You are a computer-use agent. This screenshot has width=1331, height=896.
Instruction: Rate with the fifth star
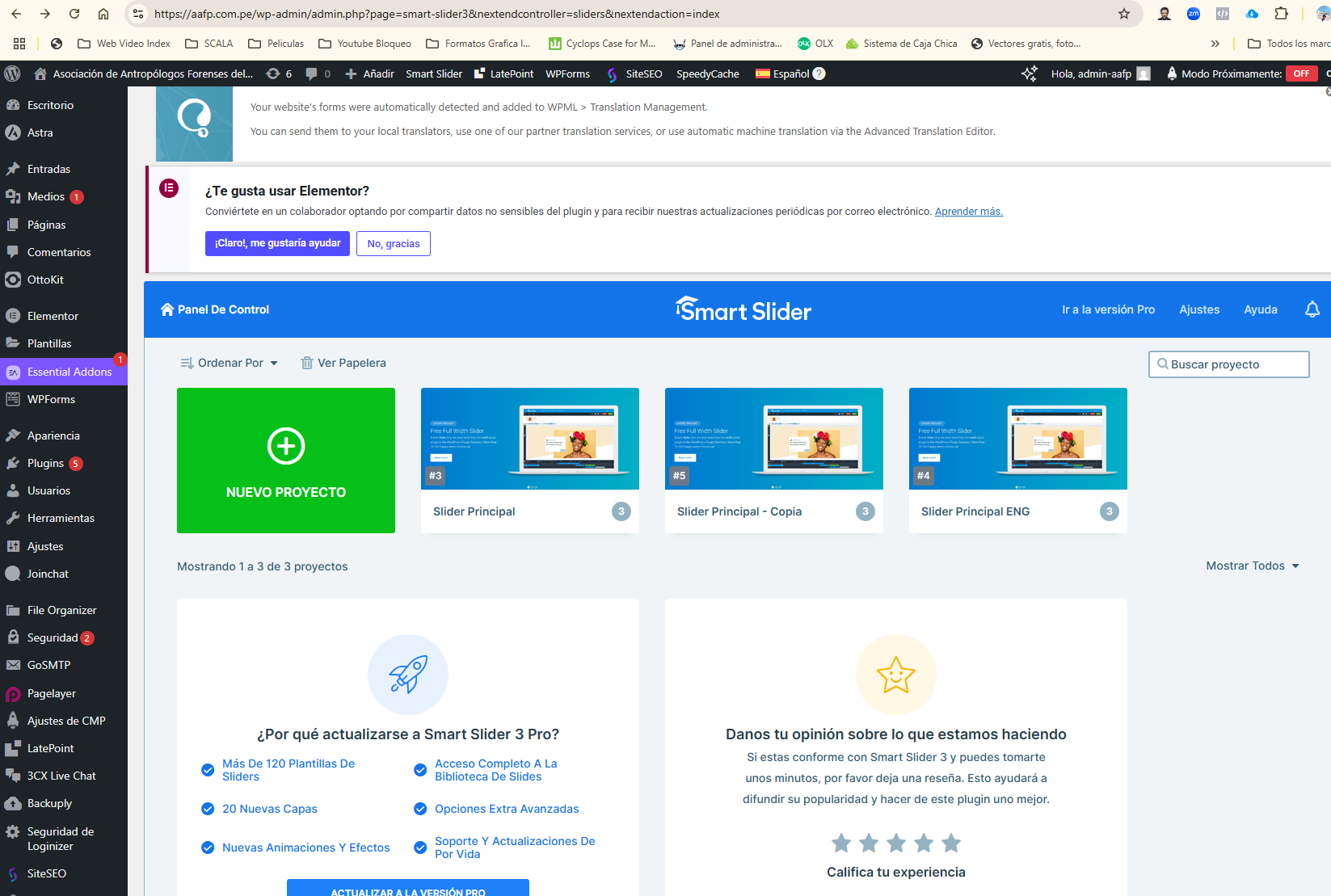(951, 843)
